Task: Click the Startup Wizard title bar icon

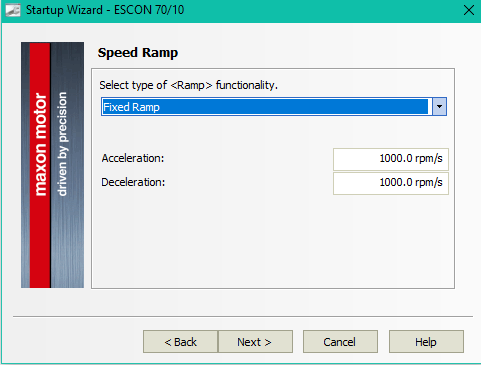Action: coord(13,10)
